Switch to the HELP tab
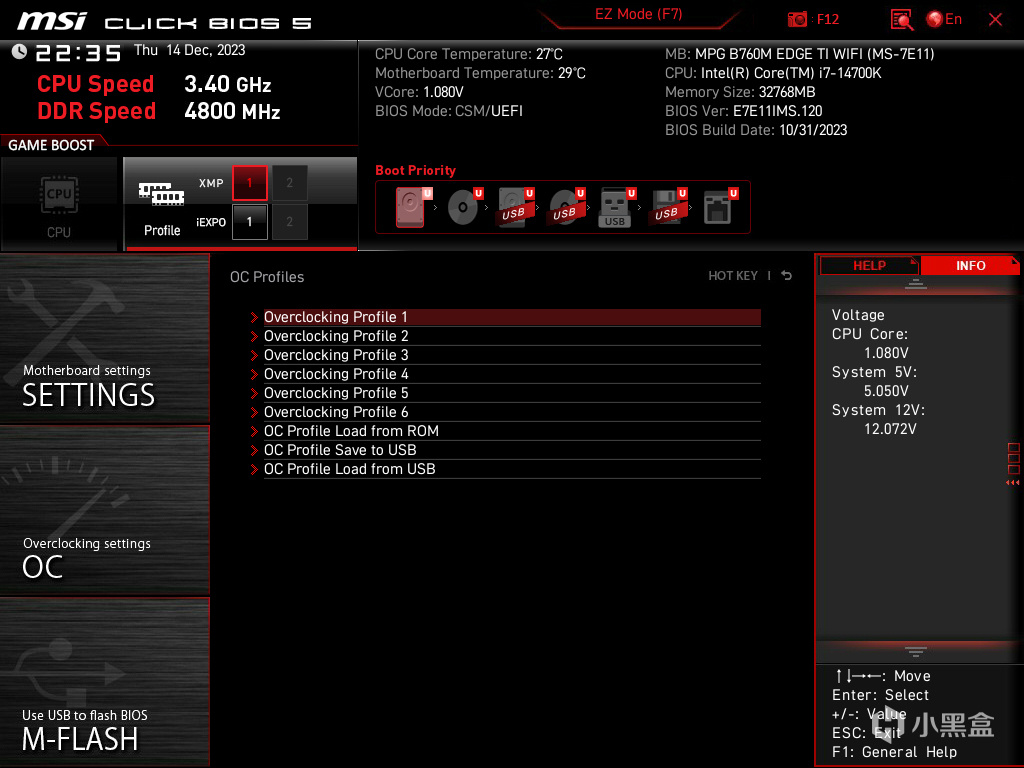This screenshot has width=1024, height=768. pyautogui.click(x=869, y=266)
